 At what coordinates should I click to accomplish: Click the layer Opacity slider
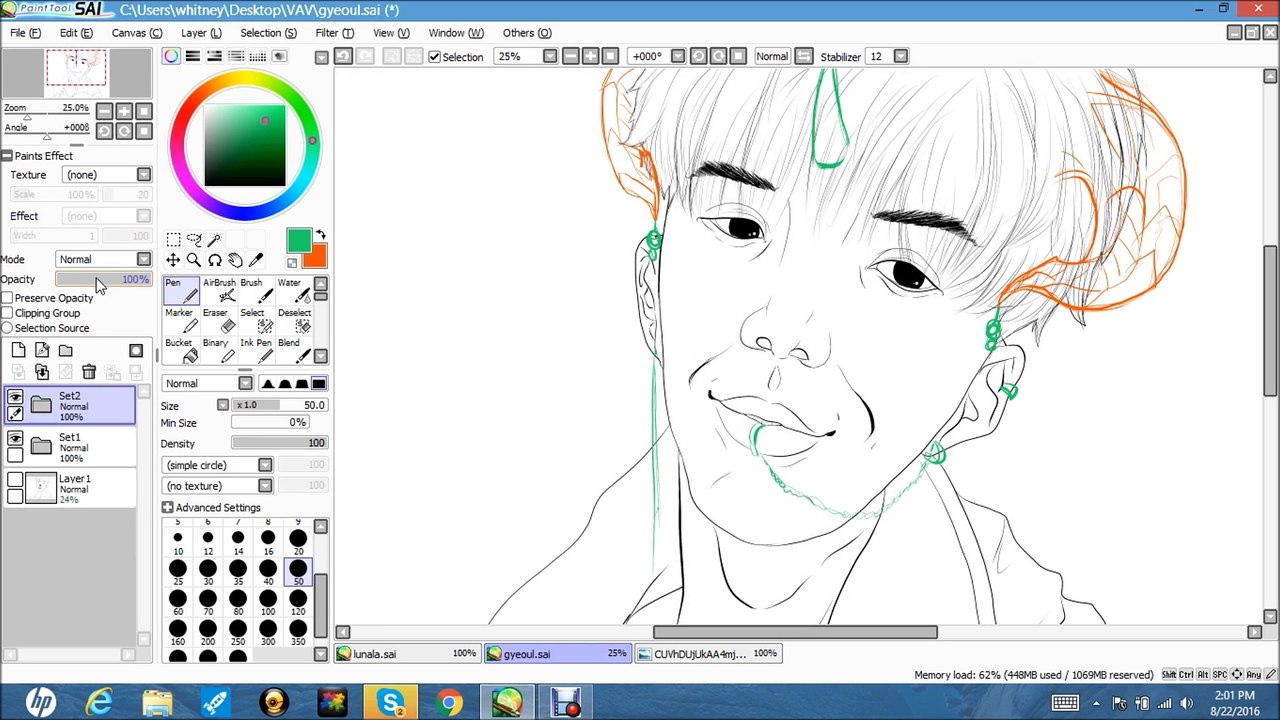coord(102,280)
